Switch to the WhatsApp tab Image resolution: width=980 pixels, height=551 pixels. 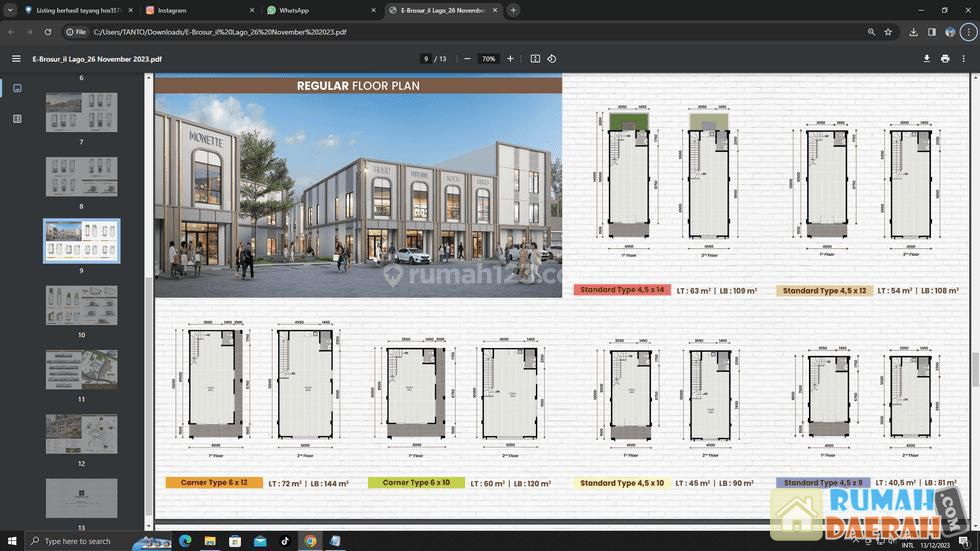(x=293, y=10)
